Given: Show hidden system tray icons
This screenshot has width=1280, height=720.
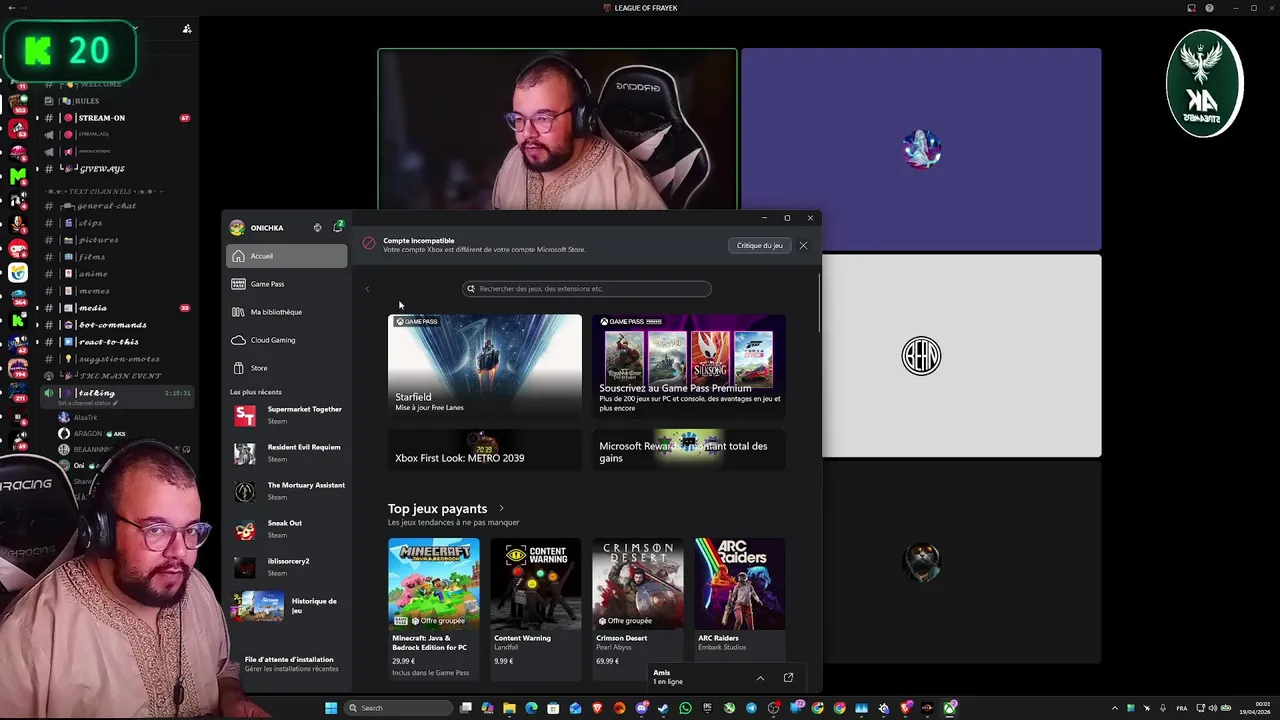Looking at the screenshot, I should [x=1115, y=708].
